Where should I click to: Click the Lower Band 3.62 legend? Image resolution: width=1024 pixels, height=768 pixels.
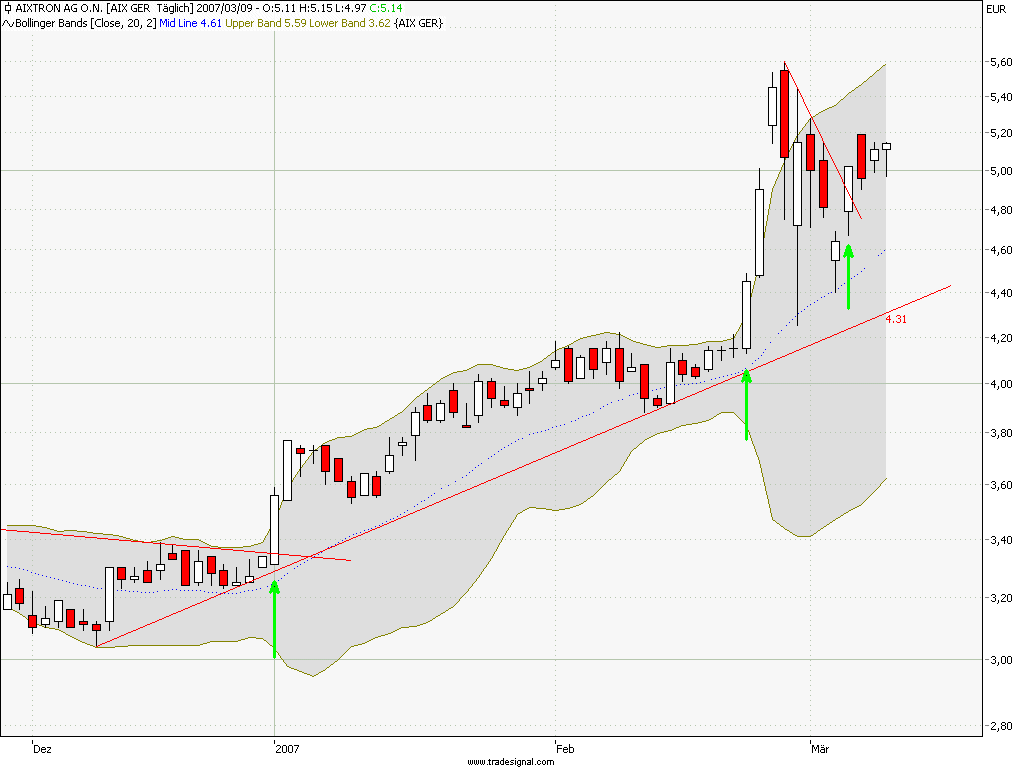click(350, 24)
